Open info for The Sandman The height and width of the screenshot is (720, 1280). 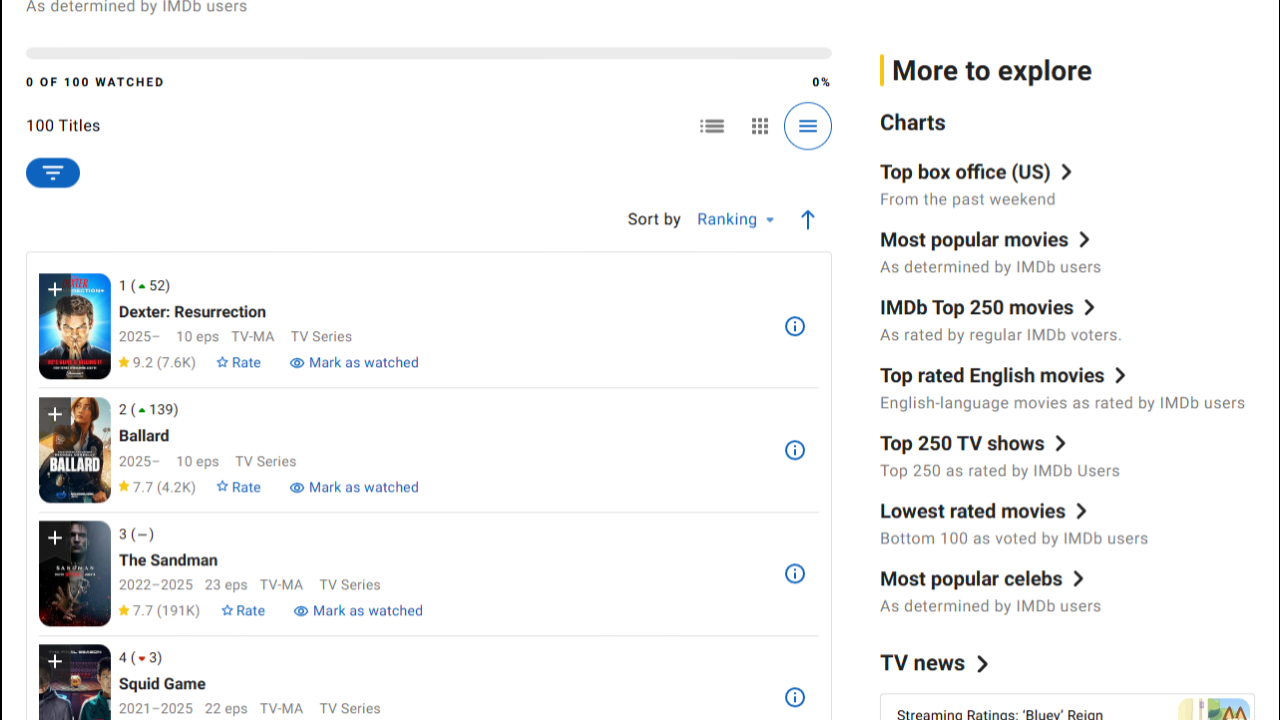795,574
